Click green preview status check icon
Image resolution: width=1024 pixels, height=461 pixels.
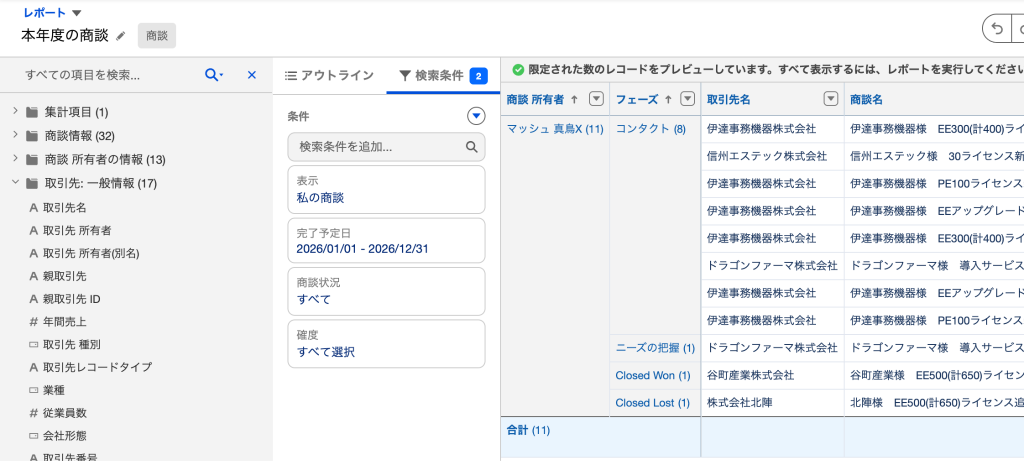(x=518, y=69)
